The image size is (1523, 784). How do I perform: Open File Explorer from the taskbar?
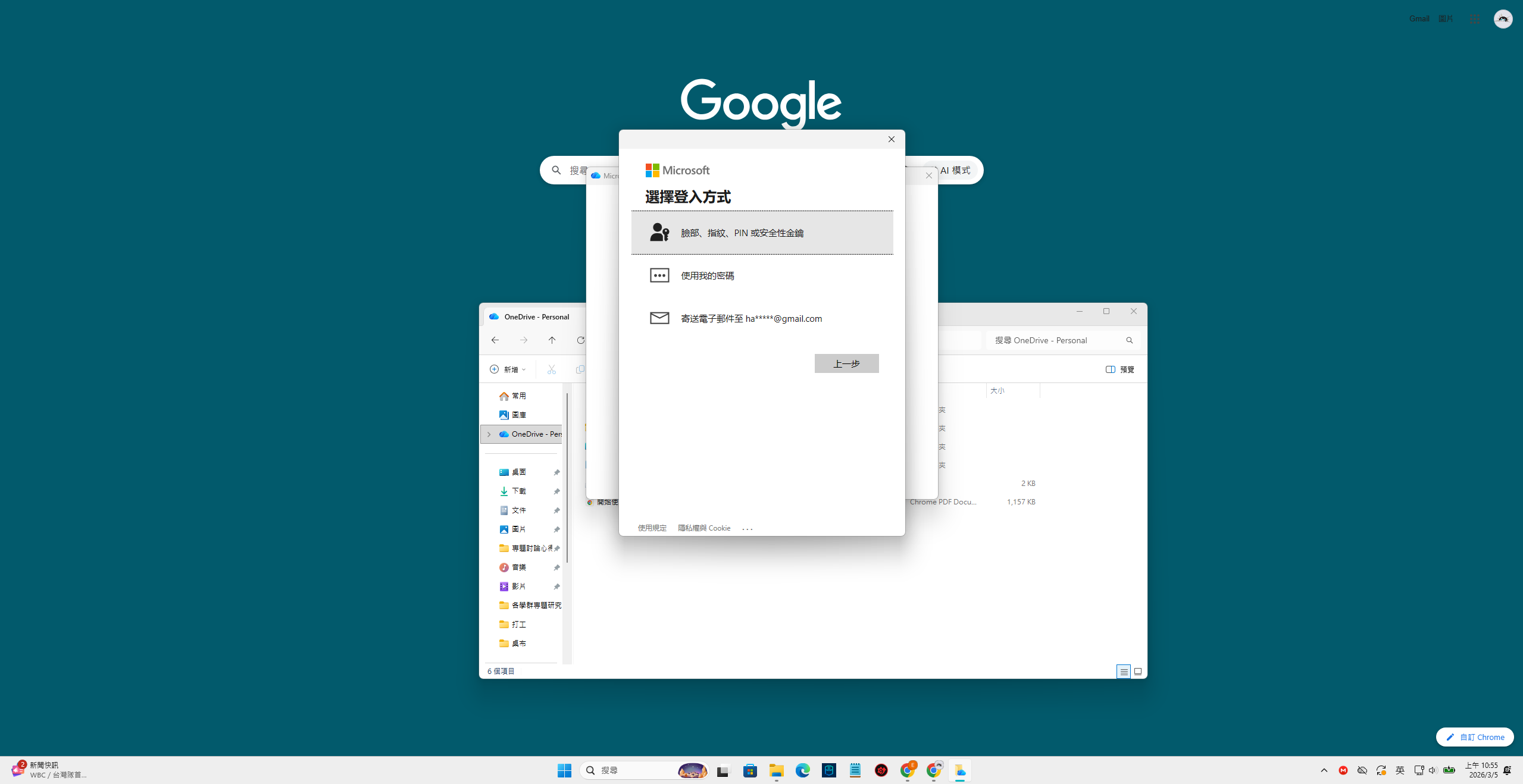tap(776, 770)
